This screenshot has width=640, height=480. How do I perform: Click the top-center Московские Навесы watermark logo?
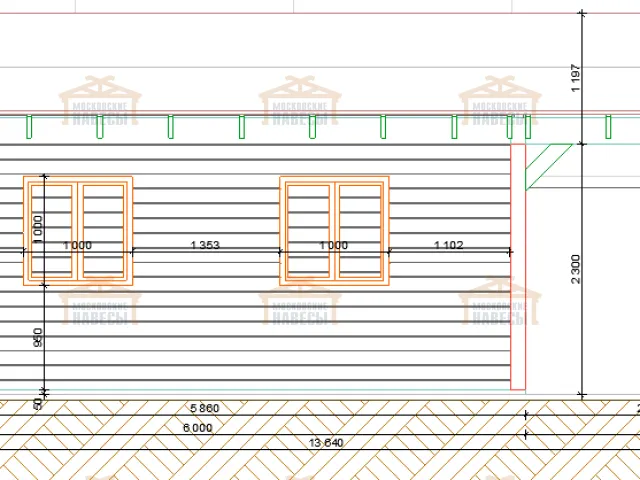point(300,102)
